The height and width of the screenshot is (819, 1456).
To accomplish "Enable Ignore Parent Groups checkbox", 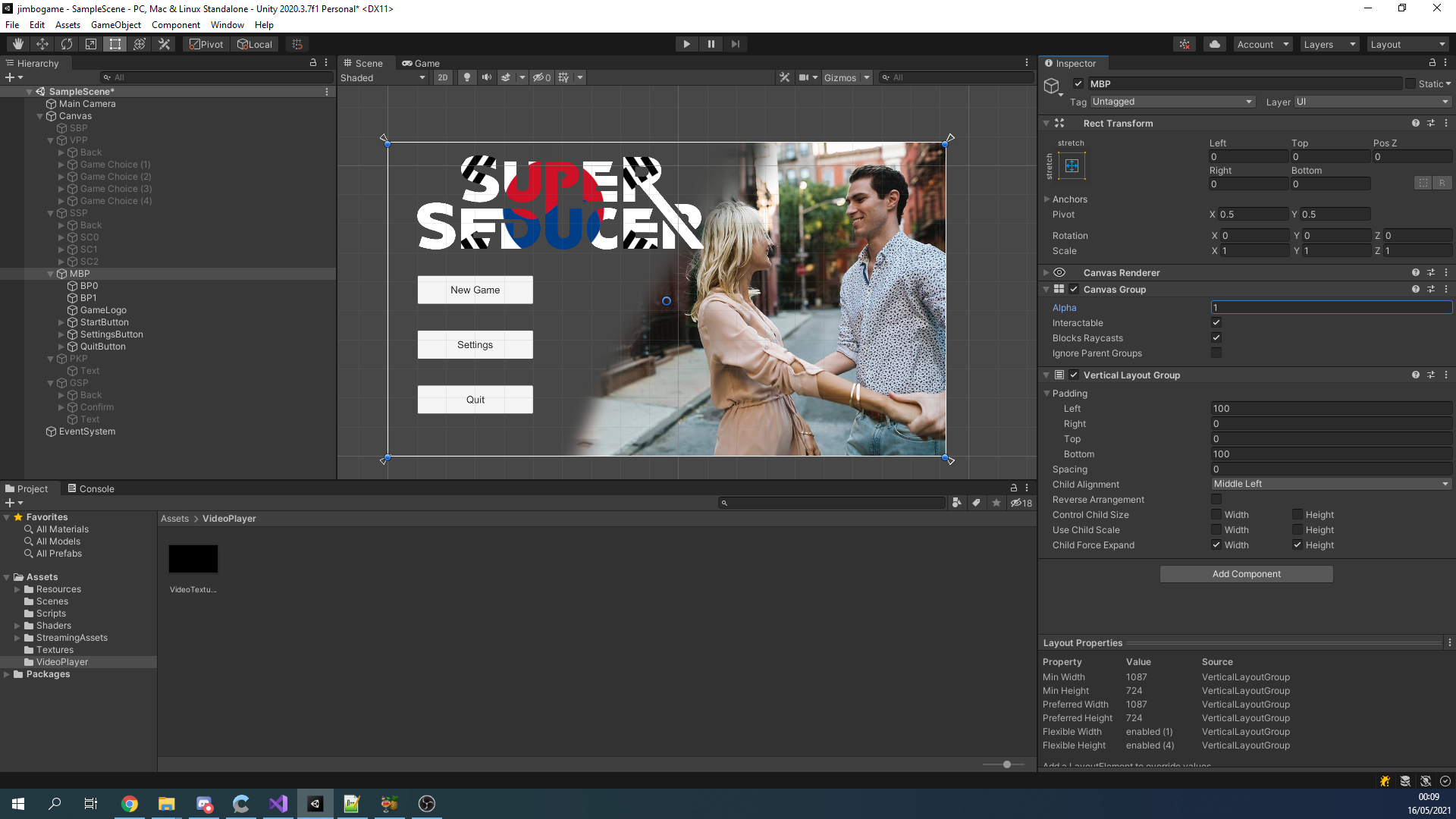I will point(1216,353).
